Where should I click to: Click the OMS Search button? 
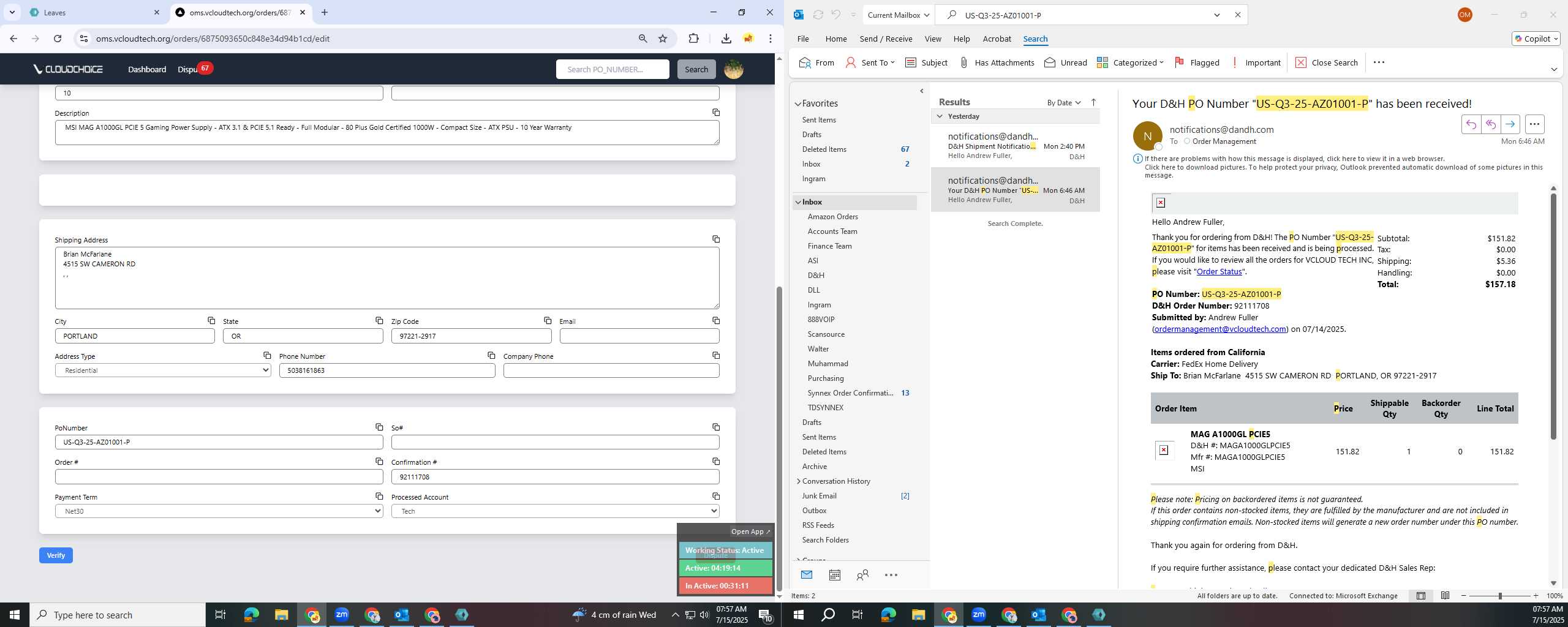tap(696, 69)
